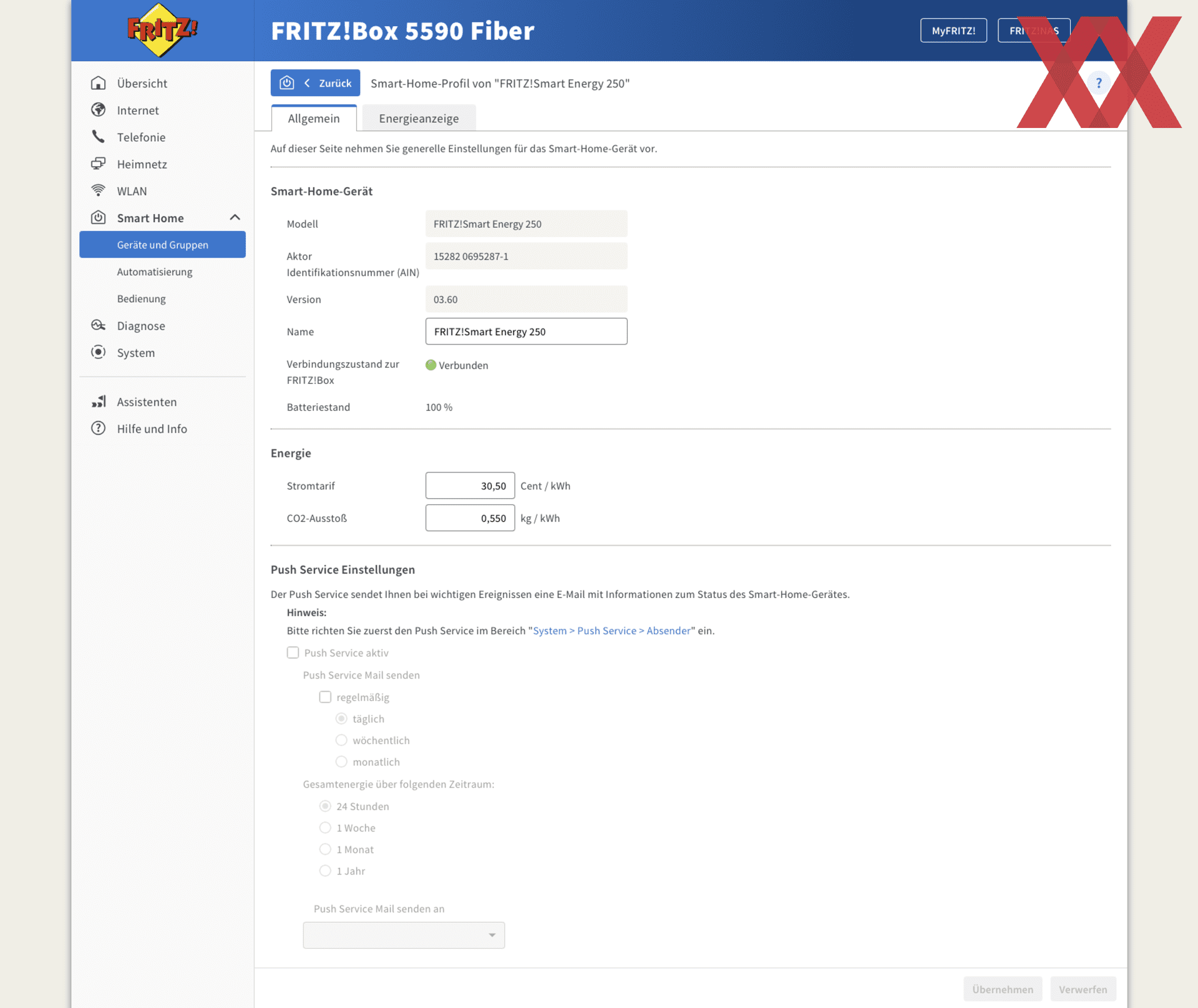Click the Übersicht home icon

[x=98, y=83]
